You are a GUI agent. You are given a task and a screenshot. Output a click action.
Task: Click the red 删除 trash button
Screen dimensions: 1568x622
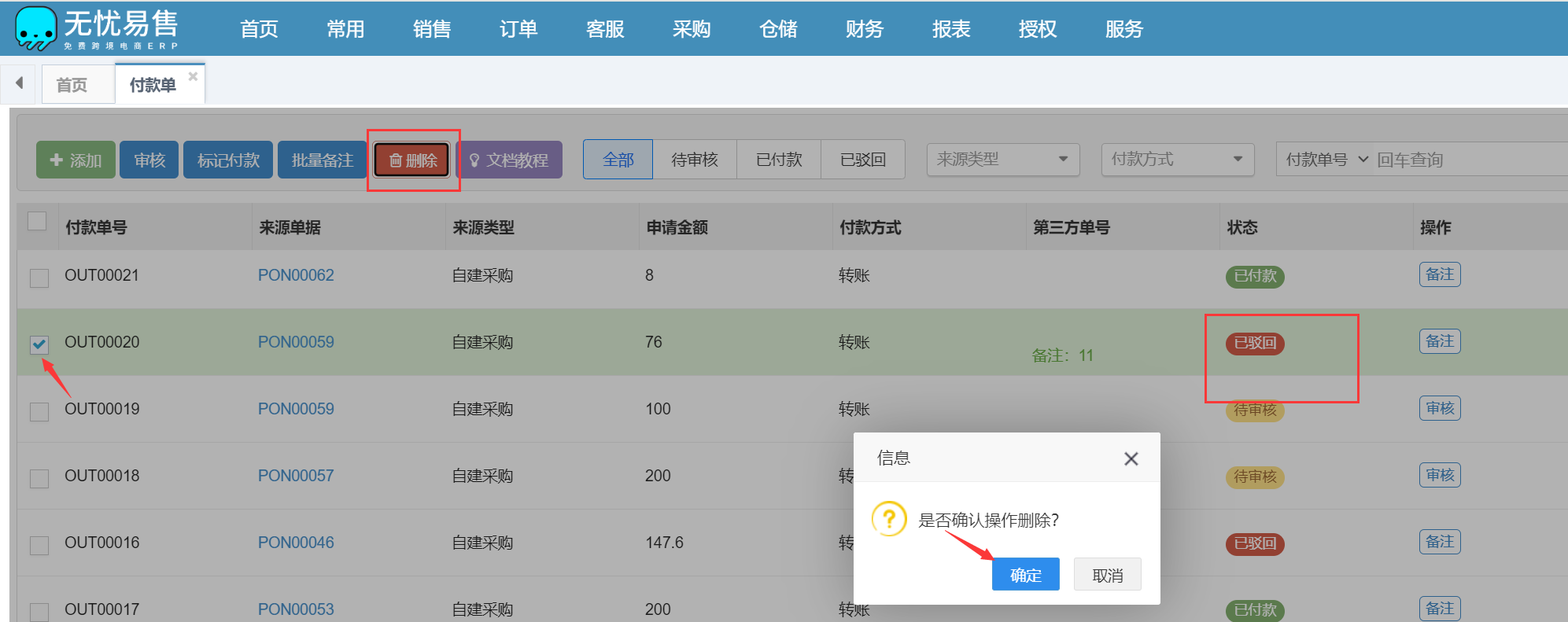412,160
